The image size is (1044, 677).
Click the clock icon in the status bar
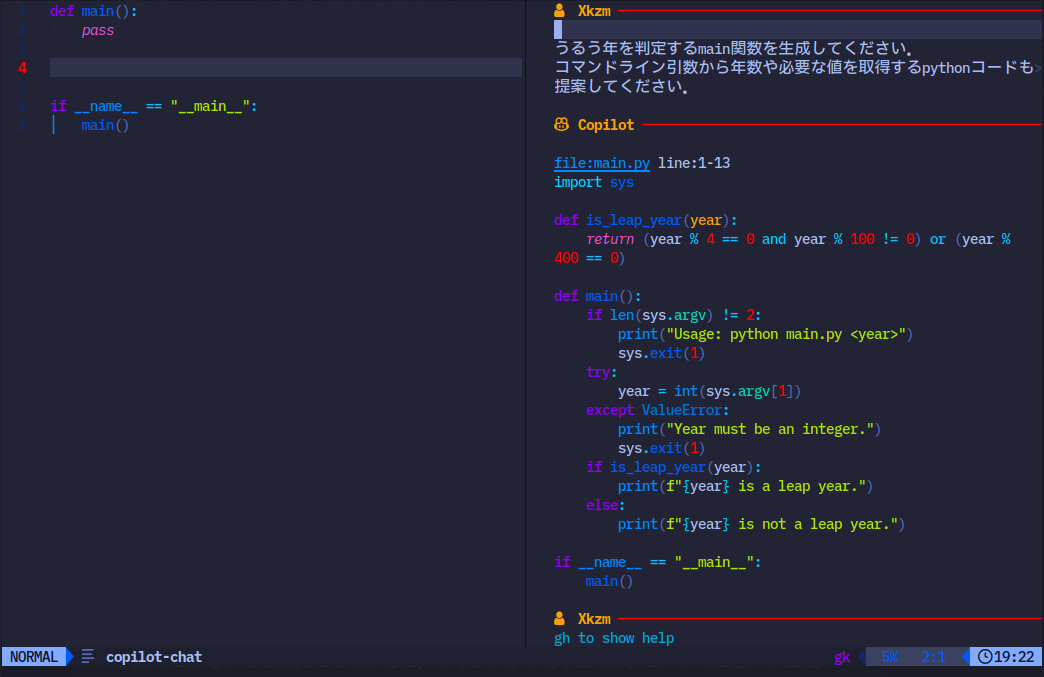click(x=984, y=657)
